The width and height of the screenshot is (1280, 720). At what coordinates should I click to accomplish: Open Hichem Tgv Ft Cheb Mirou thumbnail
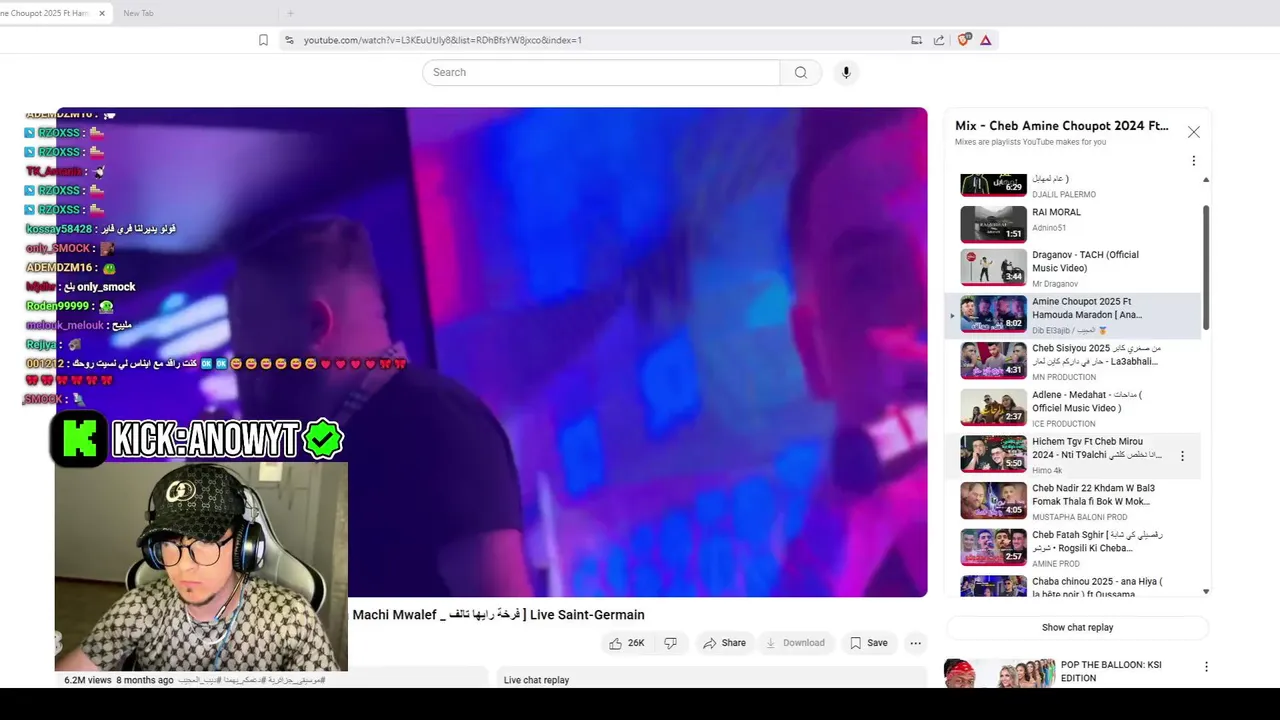[993, 454]
